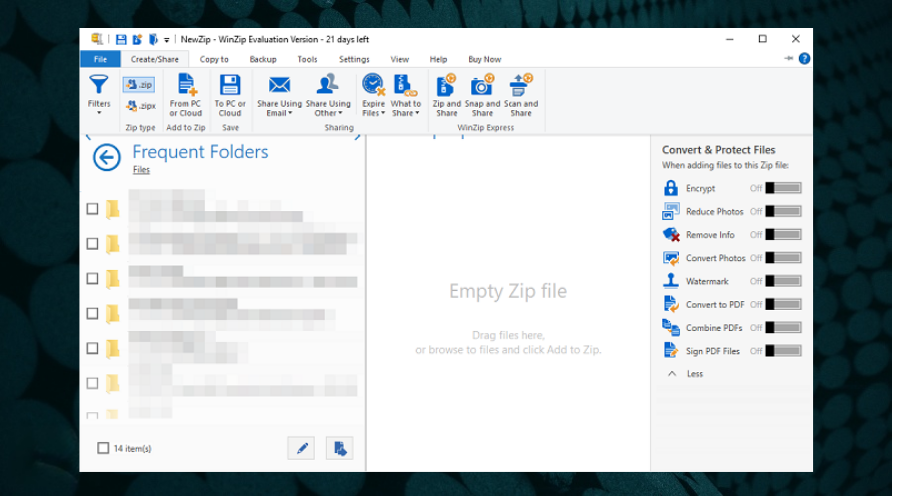Select the .zip archive type
This screenshot has height=500, width=900.
point(139,85)
